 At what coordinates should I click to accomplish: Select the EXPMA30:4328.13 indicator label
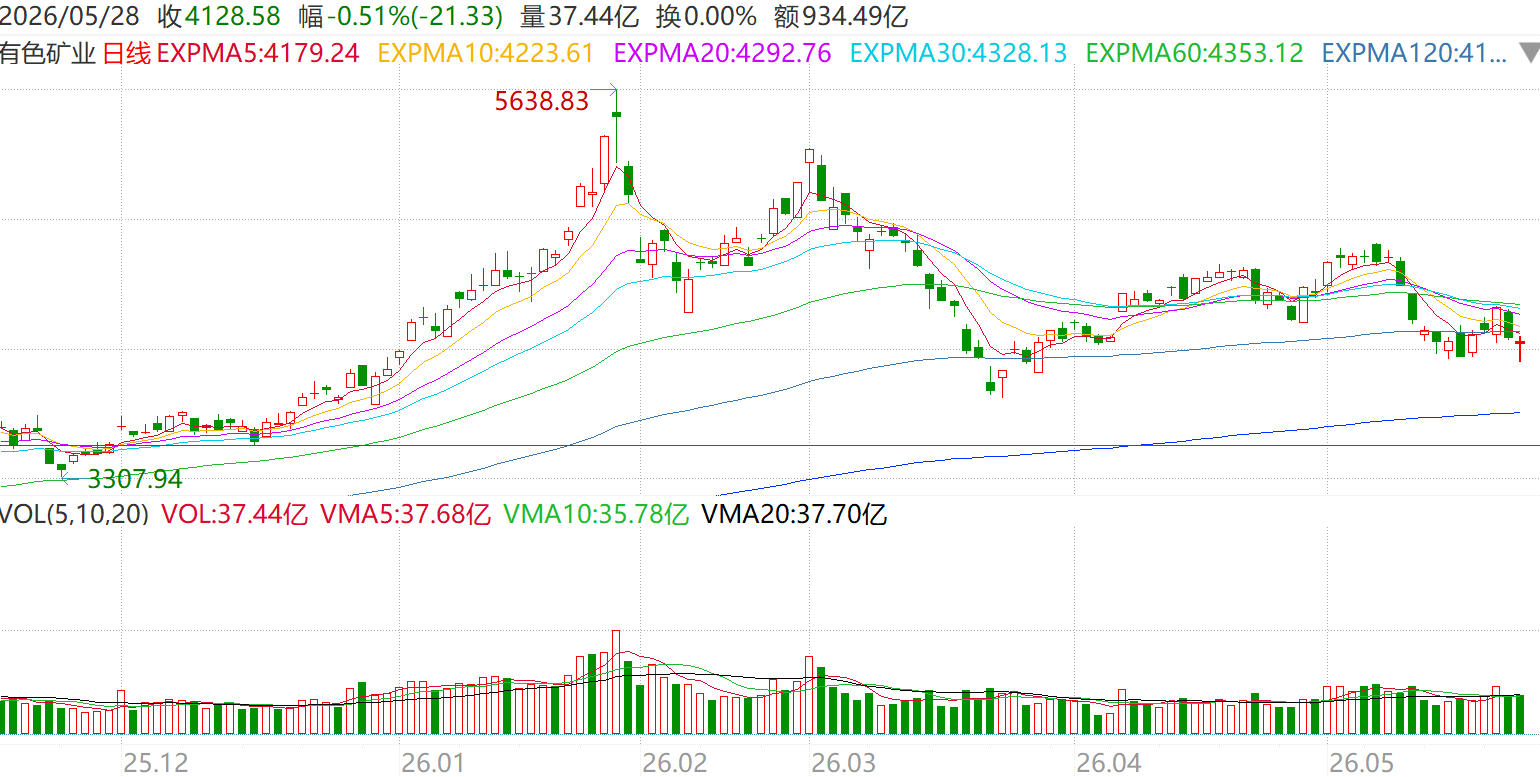pyautogui.click(x=959, y=53)
